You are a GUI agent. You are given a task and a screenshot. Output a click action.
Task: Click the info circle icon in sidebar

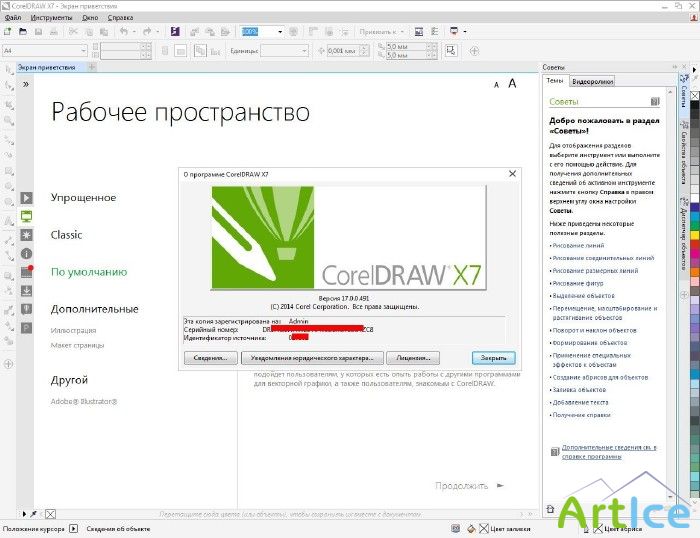point(26,254)
